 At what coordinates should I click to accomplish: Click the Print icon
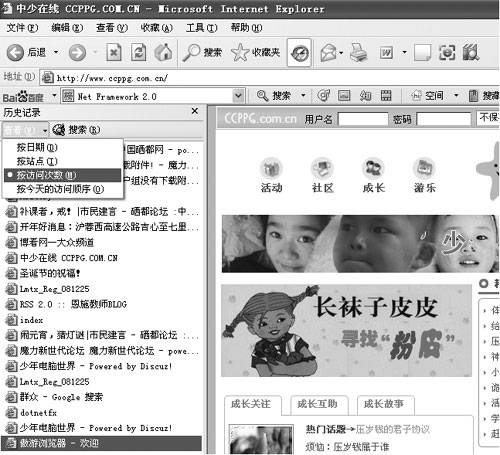(358, 53)
